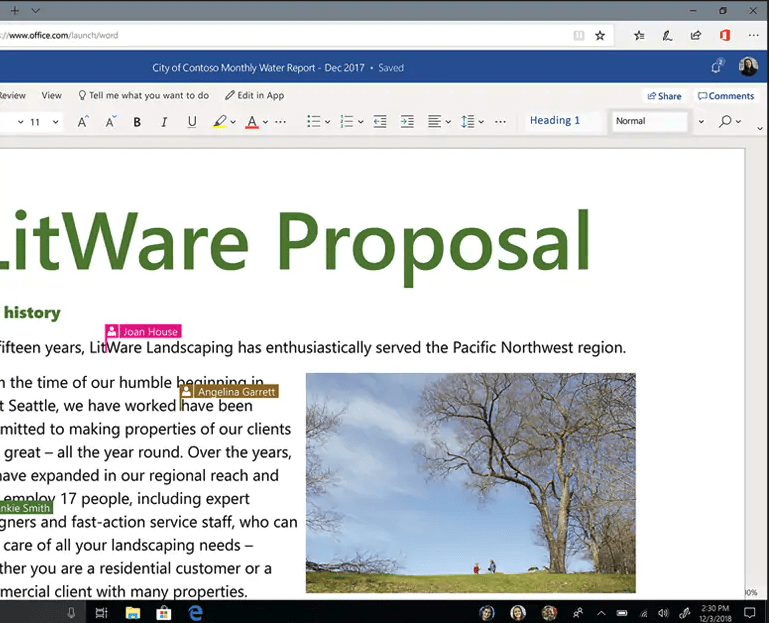Open the Comments pane
Viewport: 769px width, 623px height.
click(x=726, y=96)
